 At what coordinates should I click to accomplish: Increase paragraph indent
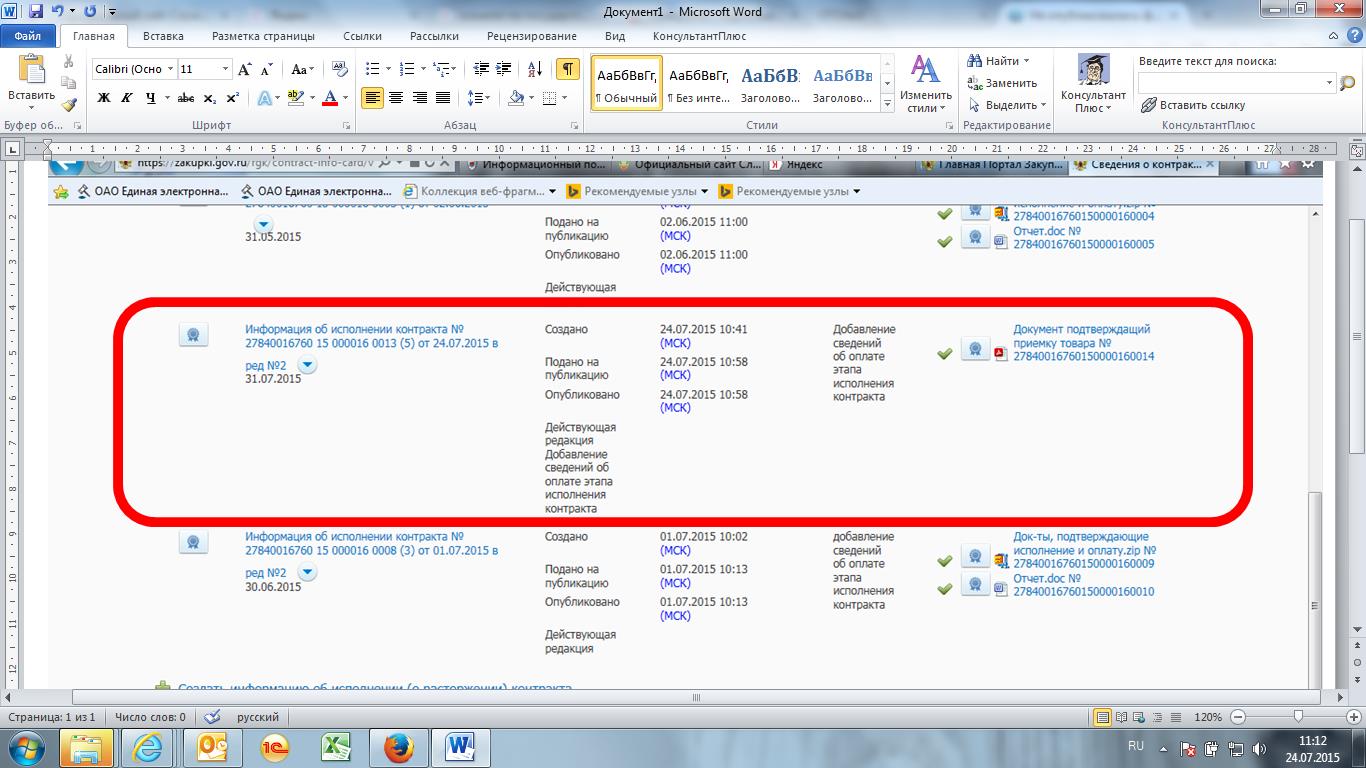coord(505,69)
